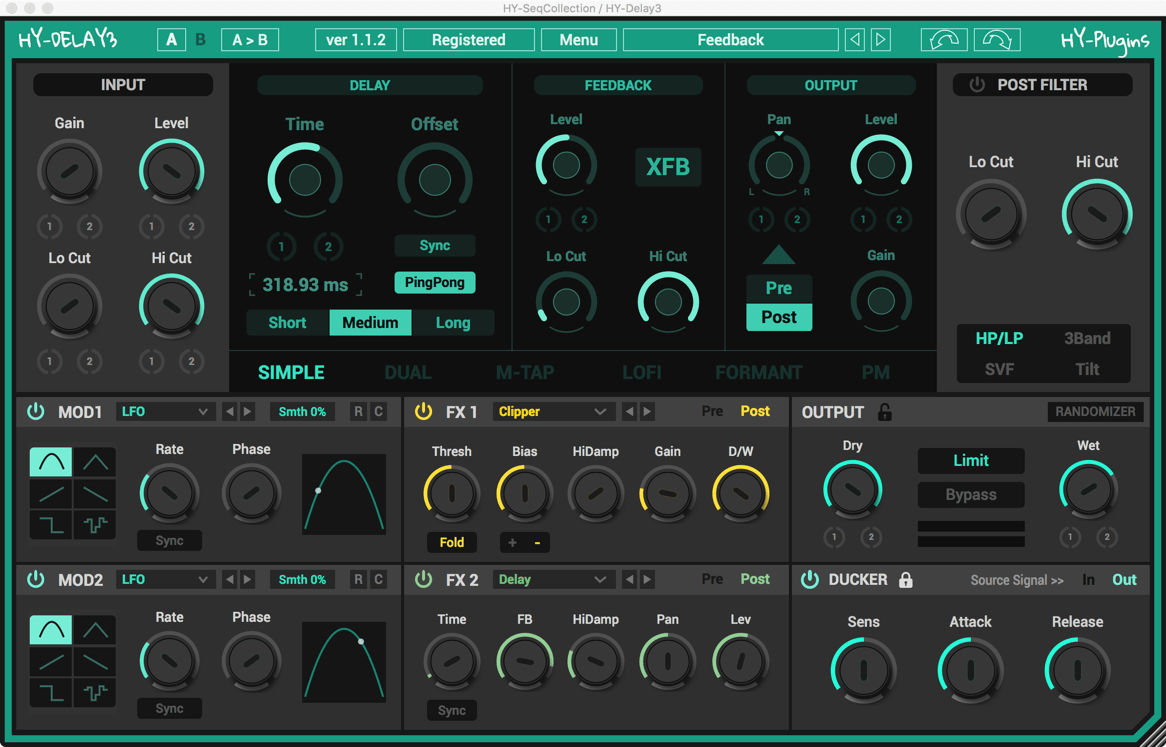Choose the ramp up waveform in MOD1
Image resolution: width=1166 pixels, height=747 pixels.
click(x=52, y=493)
